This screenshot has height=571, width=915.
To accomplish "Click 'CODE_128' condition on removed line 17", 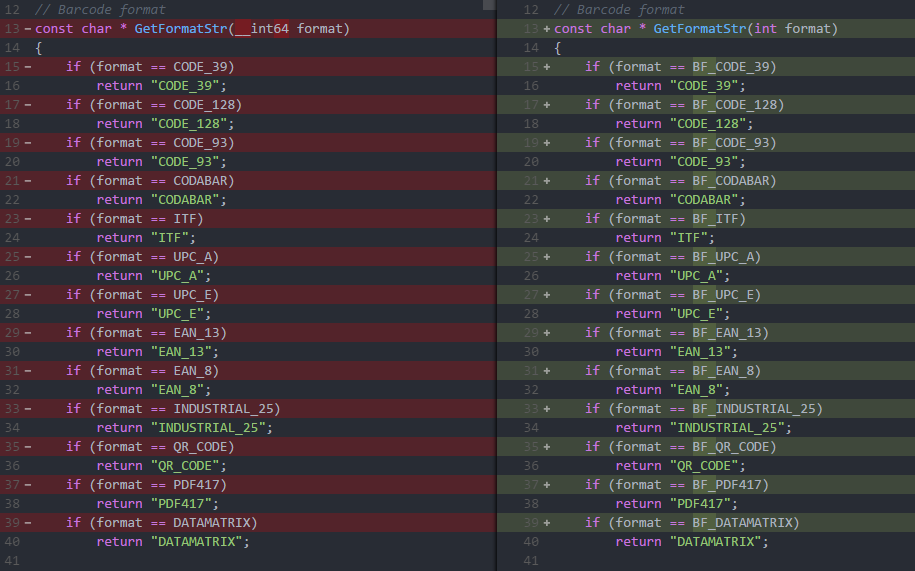I will 204,104.
